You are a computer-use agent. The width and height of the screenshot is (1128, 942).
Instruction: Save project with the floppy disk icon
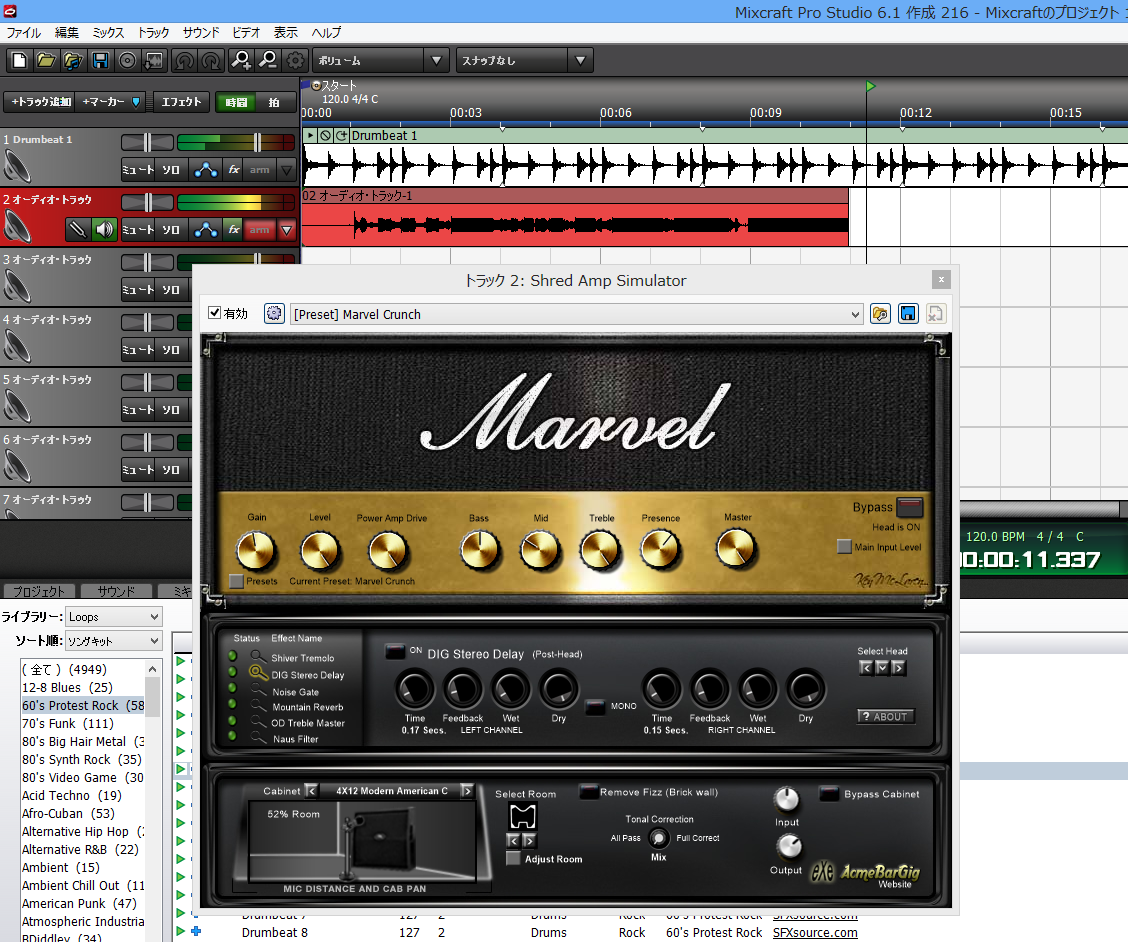(x=100, y=60)
